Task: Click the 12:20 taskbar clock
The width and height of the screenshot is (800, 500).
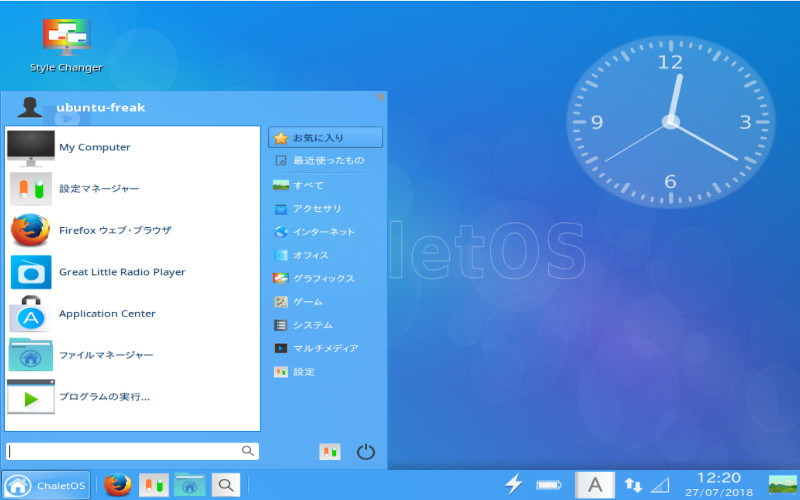Action: (x=719, y=484)
